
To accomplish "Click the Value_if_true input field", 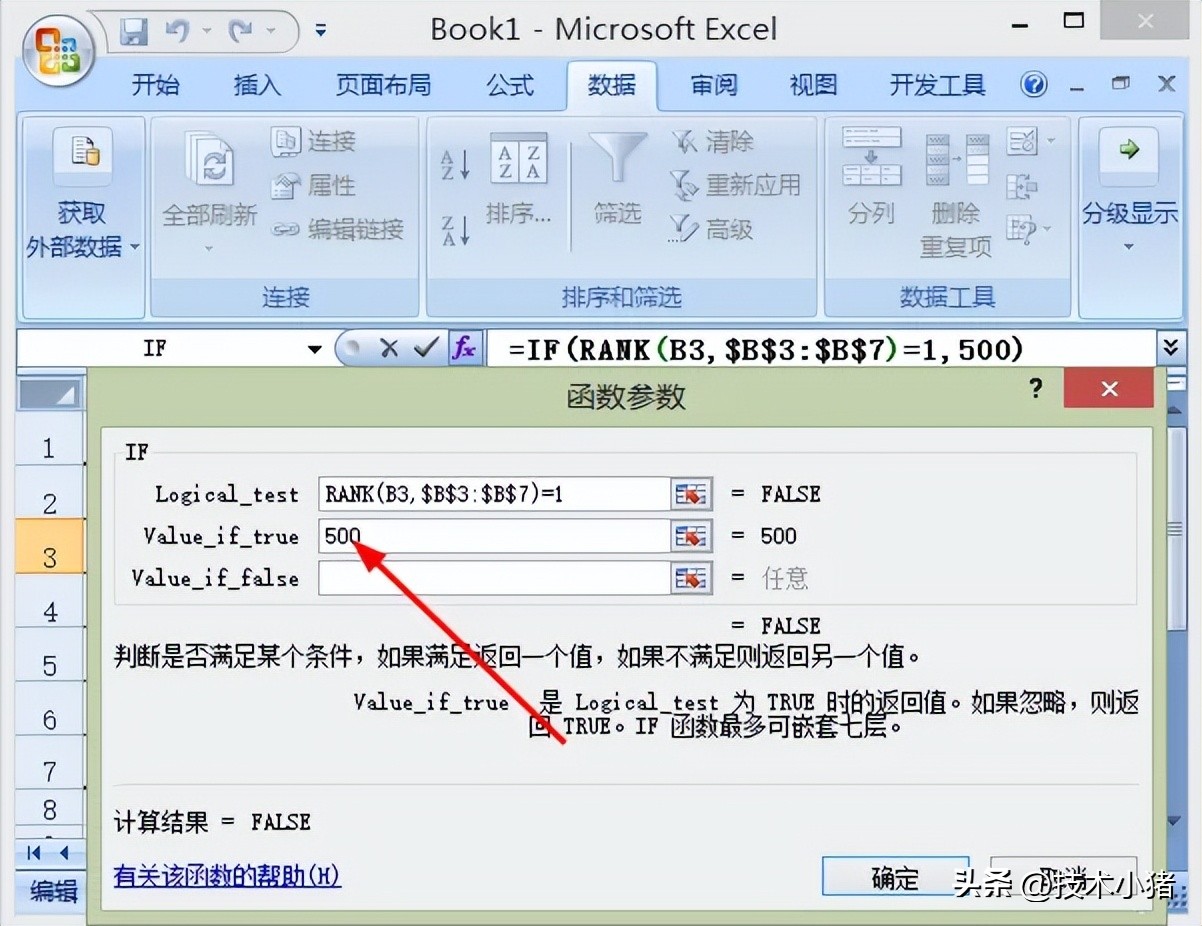I will pyautogui.click(x=494, y=535).
